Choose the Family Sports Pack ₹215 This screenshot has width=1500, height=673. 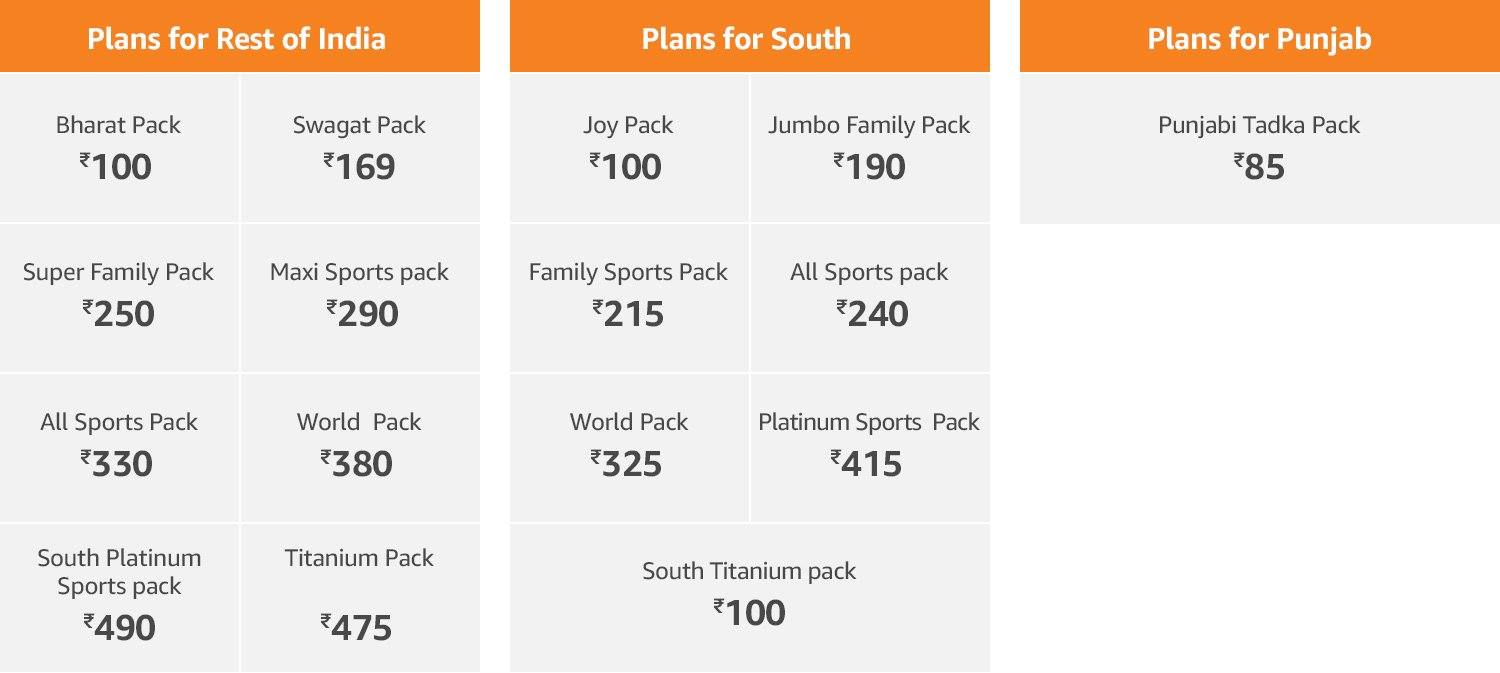click(629, 298)
